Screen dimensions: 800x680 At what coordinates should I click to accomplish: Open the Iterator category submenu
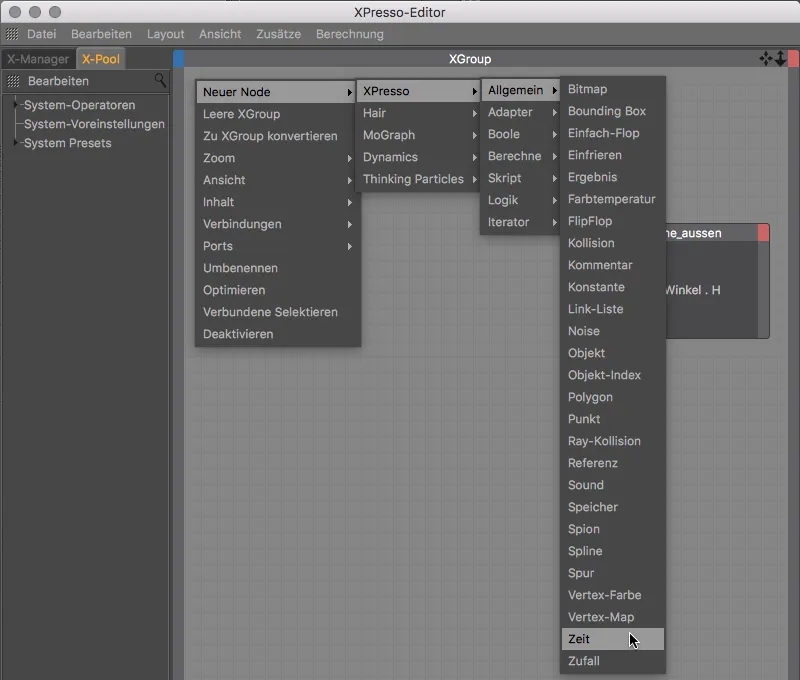click(521, 222)
